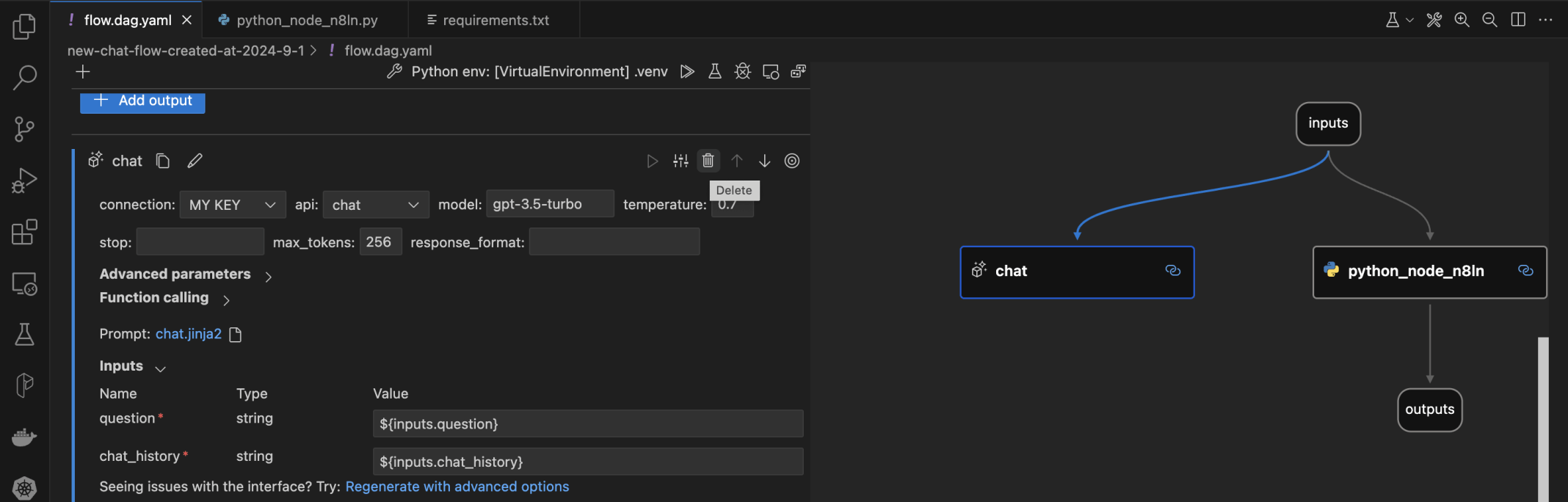
Task: Rename chat node with pencil icon
Action: coord(195,161)
